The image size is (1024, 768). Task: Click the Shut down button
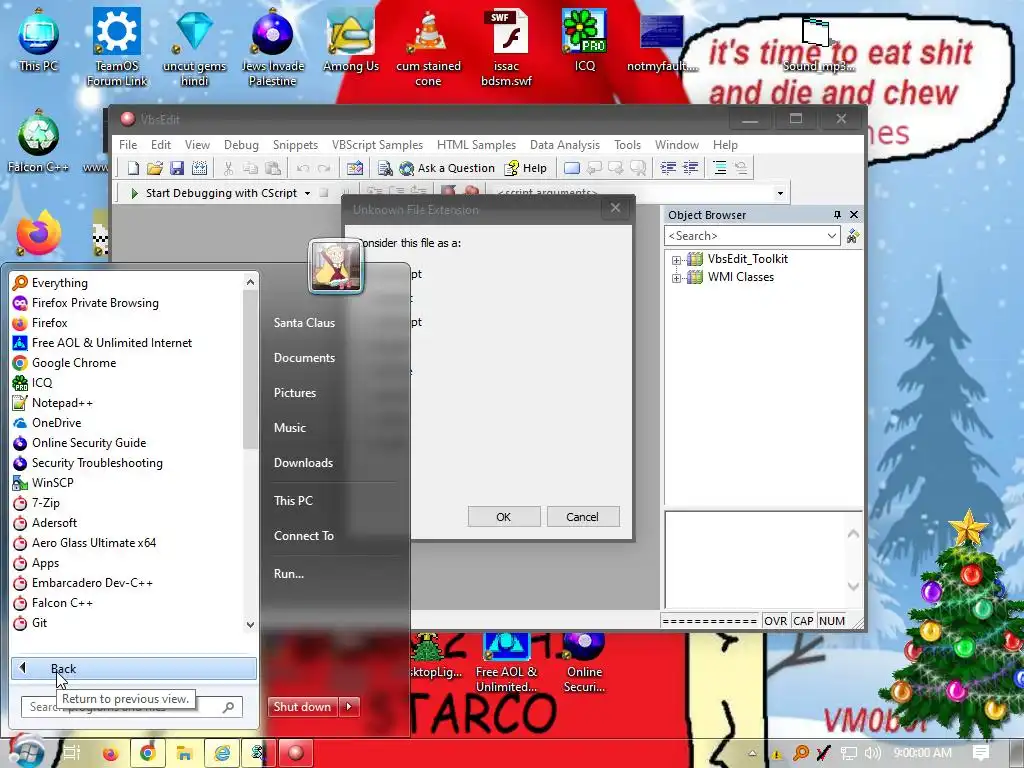302,707
